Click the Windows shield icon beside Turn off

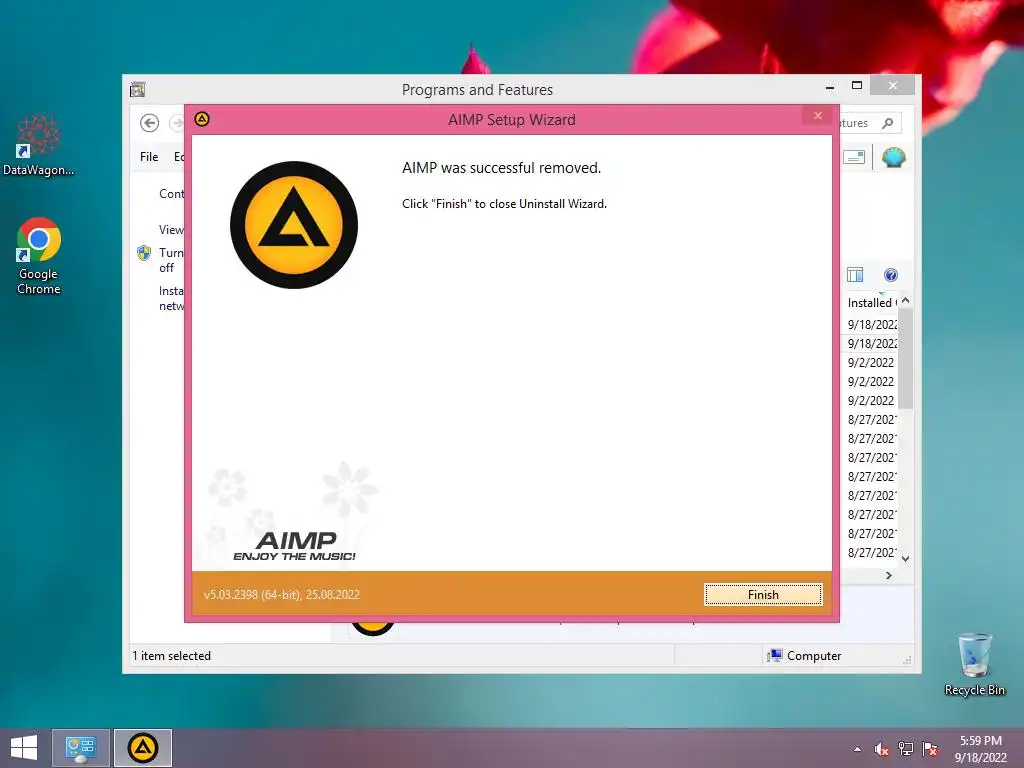click(144, 253)
